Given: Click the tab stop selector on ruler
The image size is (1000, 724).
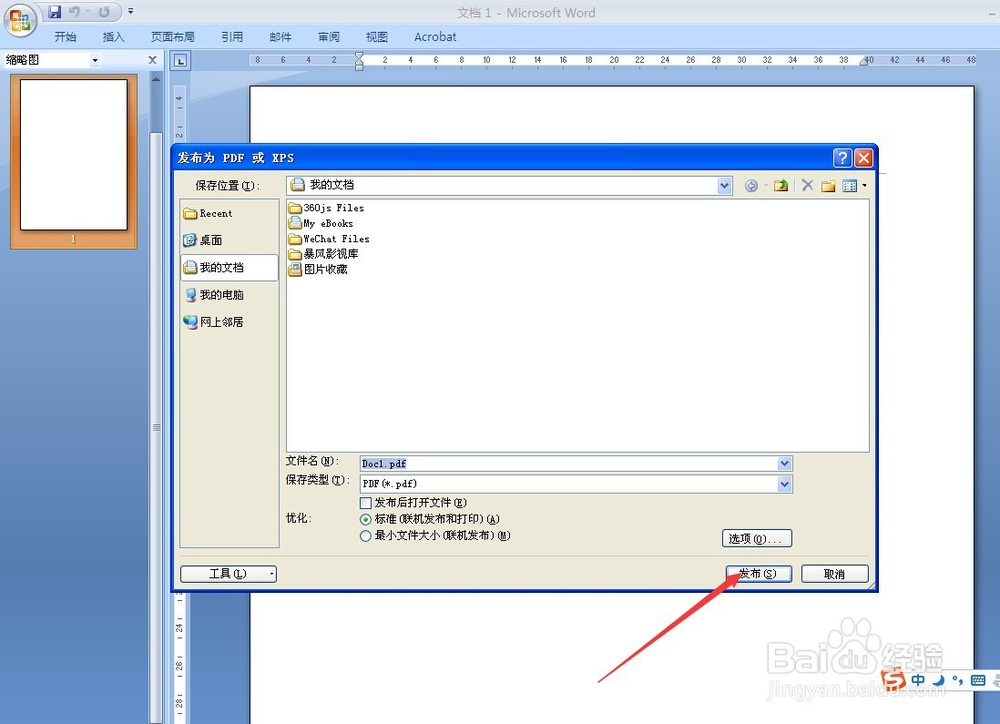Looking at the screenshot, I should tap(180, 61).
